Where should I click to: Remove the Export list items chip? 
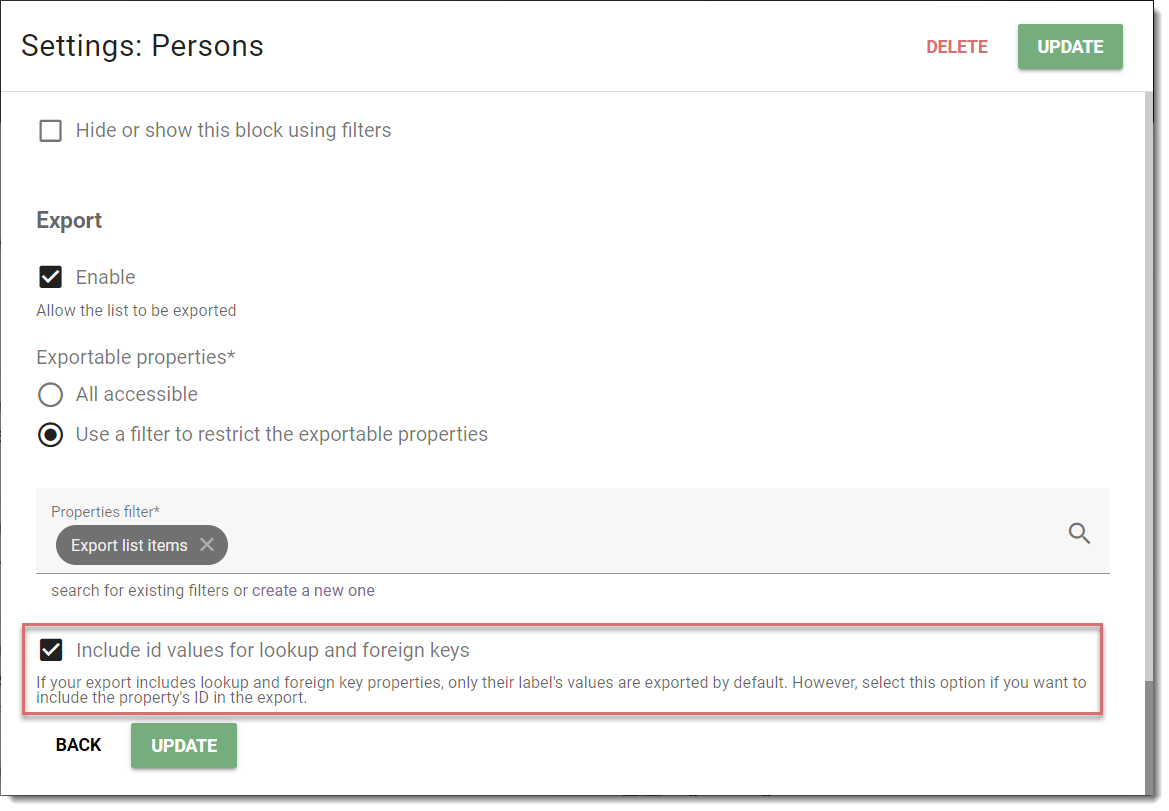(207, 545)
